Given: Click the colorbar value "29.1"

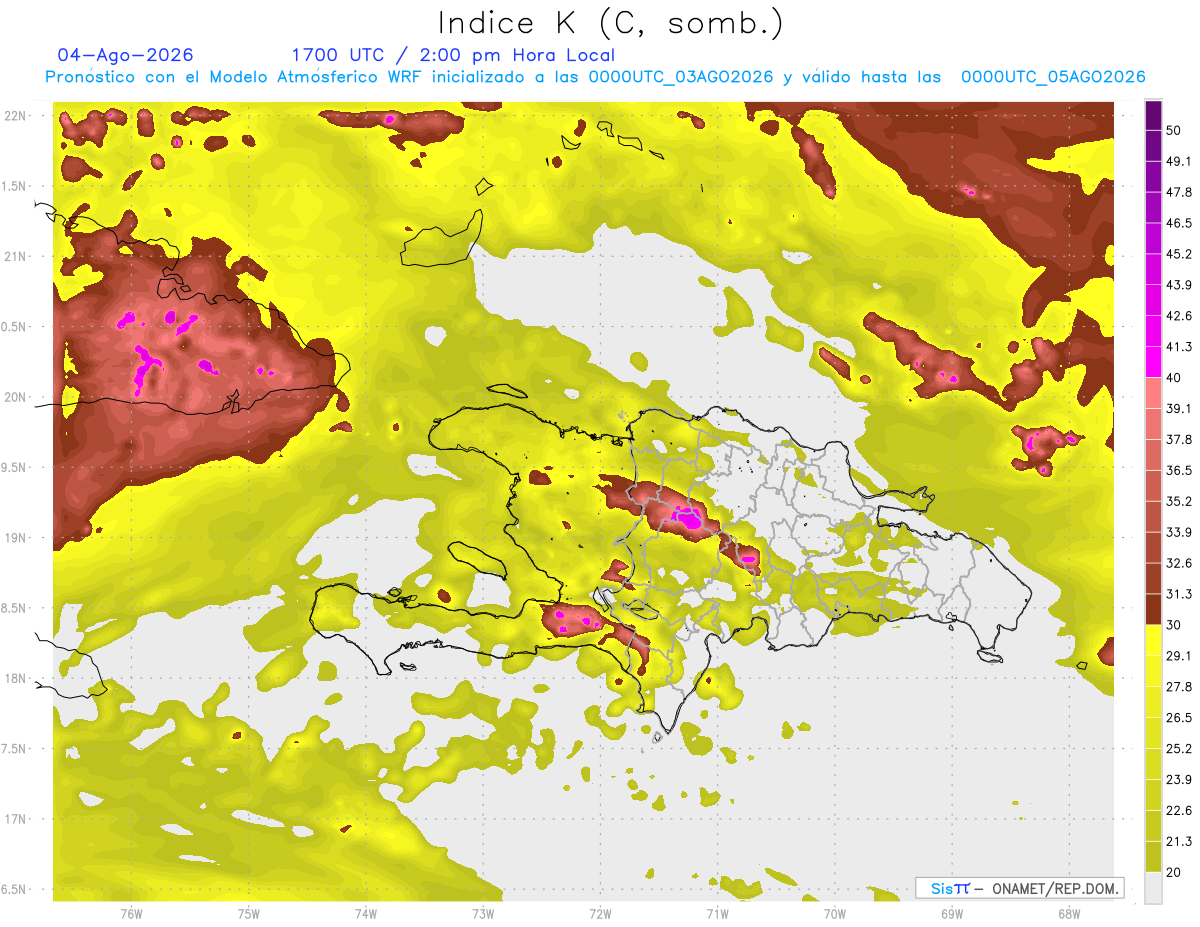Looking at the screenshot, I should click(1178, 656).
